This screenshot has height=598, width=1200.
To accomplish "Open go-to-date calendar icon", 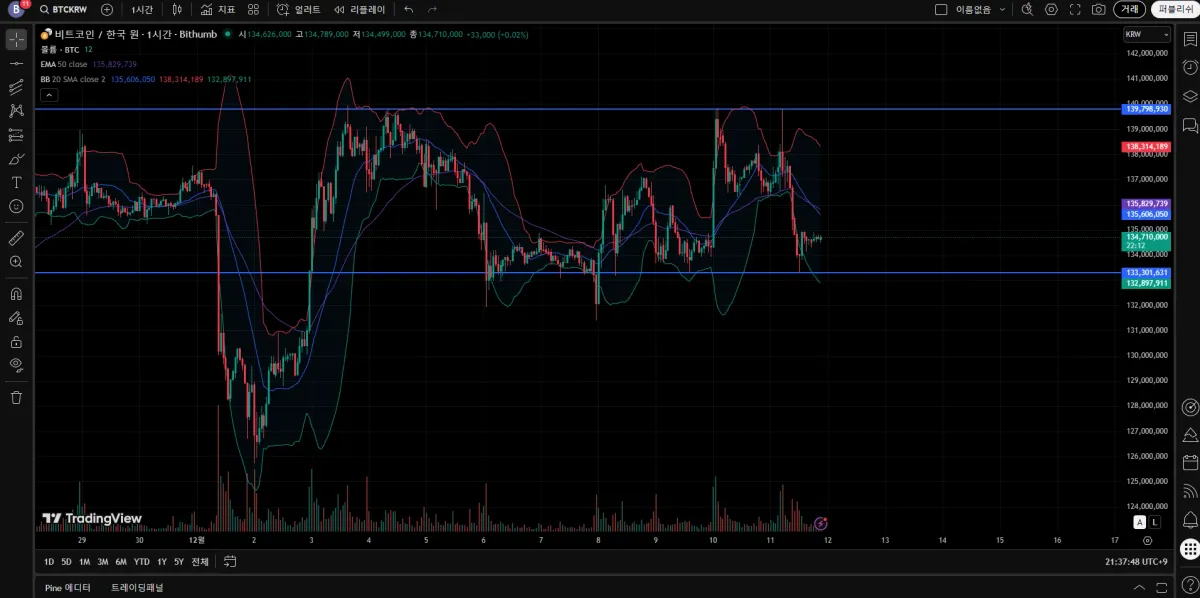I will click(230, 561).
